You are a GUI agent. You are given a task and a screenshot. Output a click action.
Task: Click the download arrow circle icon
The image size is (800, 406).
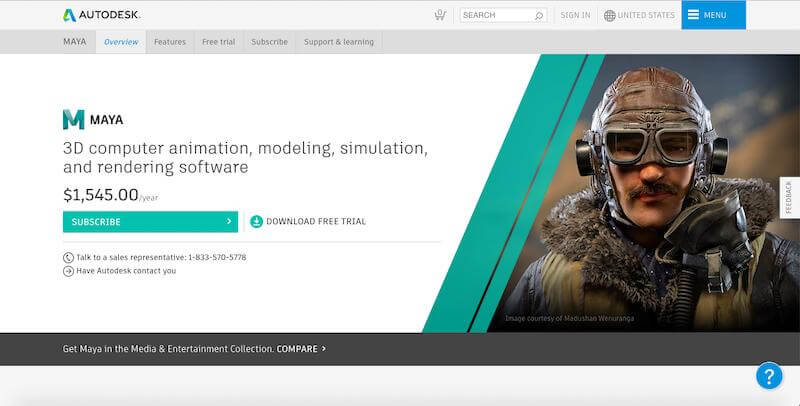(x=257, y=221)
